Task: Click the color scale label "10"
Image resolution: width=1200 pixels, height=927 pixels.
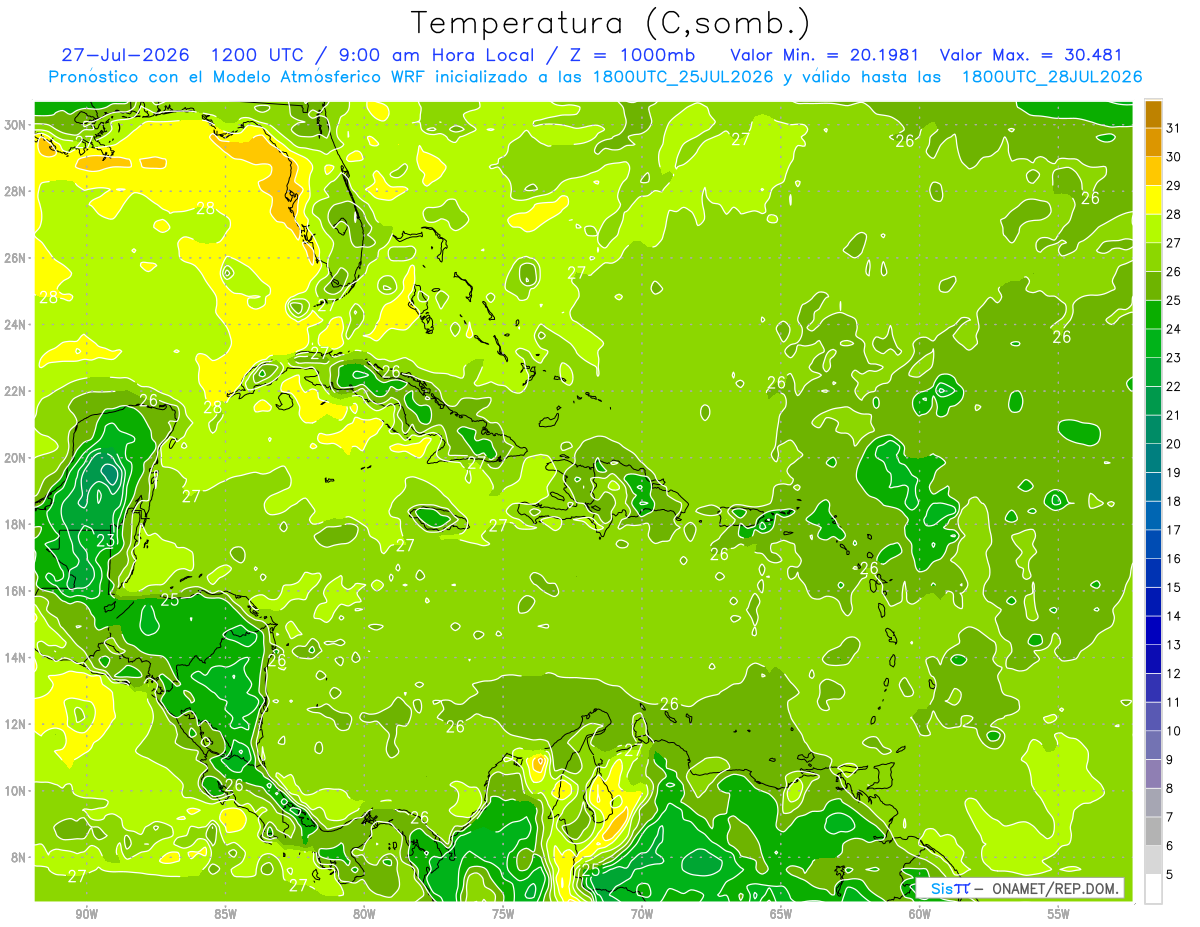Action: [x=1173, y=731]
